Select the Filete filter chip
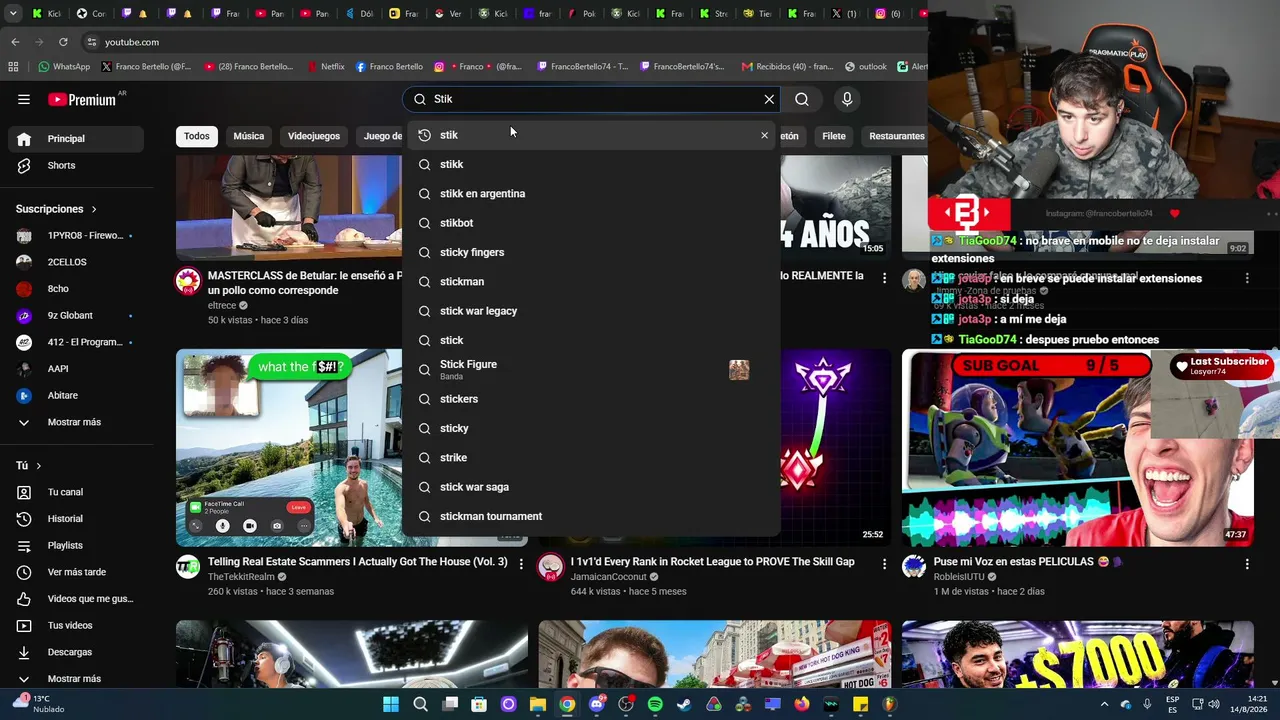This screenshot has width=1280, height=720. tap(834, 136)
